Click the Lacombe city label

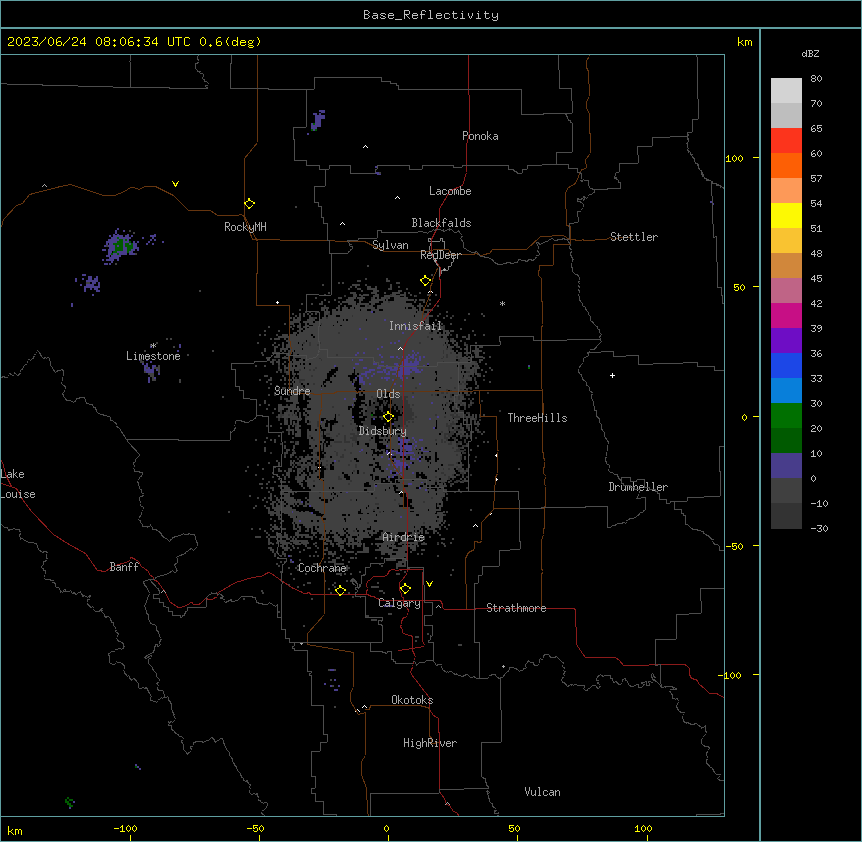point(450,191)
